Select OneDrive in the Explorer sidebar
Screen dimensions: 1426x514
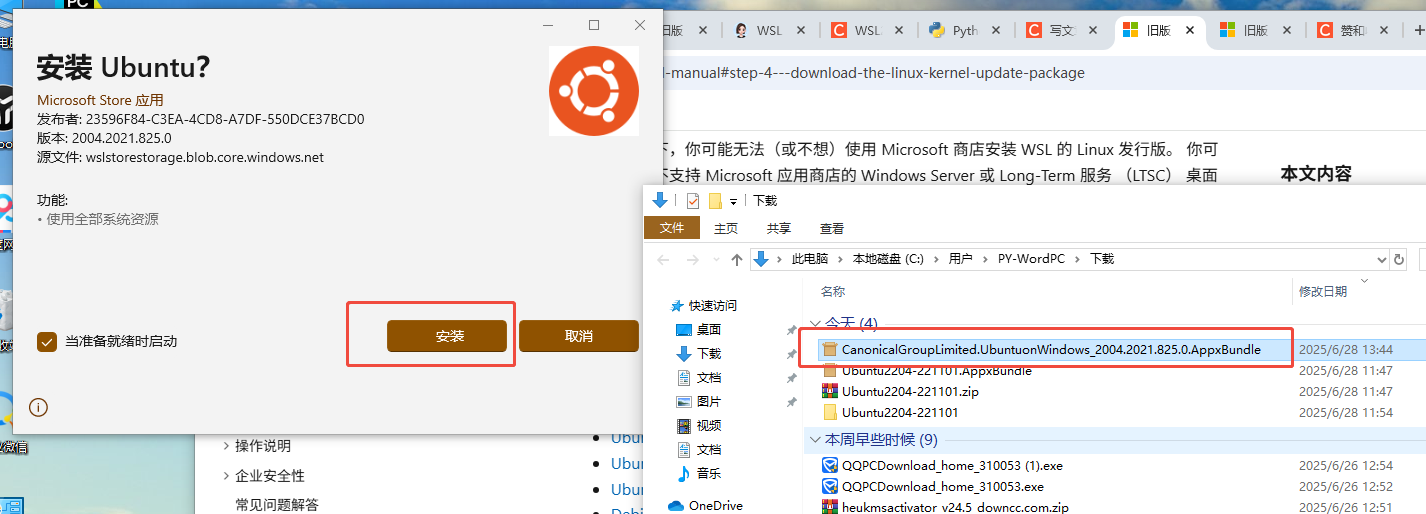coord(715,506)
